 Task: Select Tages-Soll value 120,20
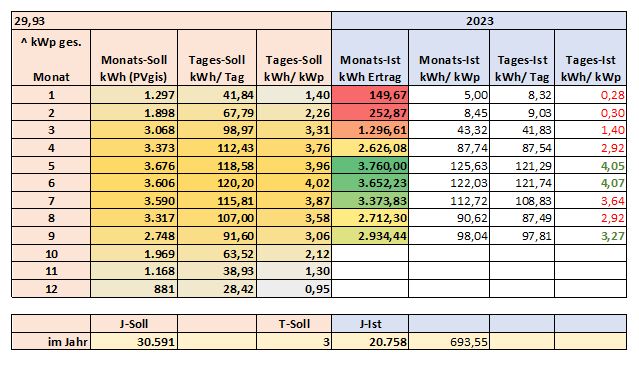(217, 183)
